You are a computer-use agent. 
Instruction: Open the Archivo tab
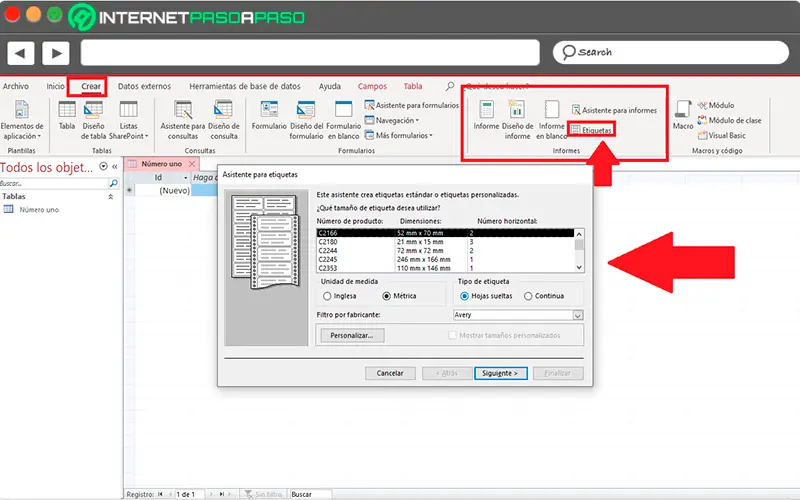pyautogui.click(x=16, y=86)
